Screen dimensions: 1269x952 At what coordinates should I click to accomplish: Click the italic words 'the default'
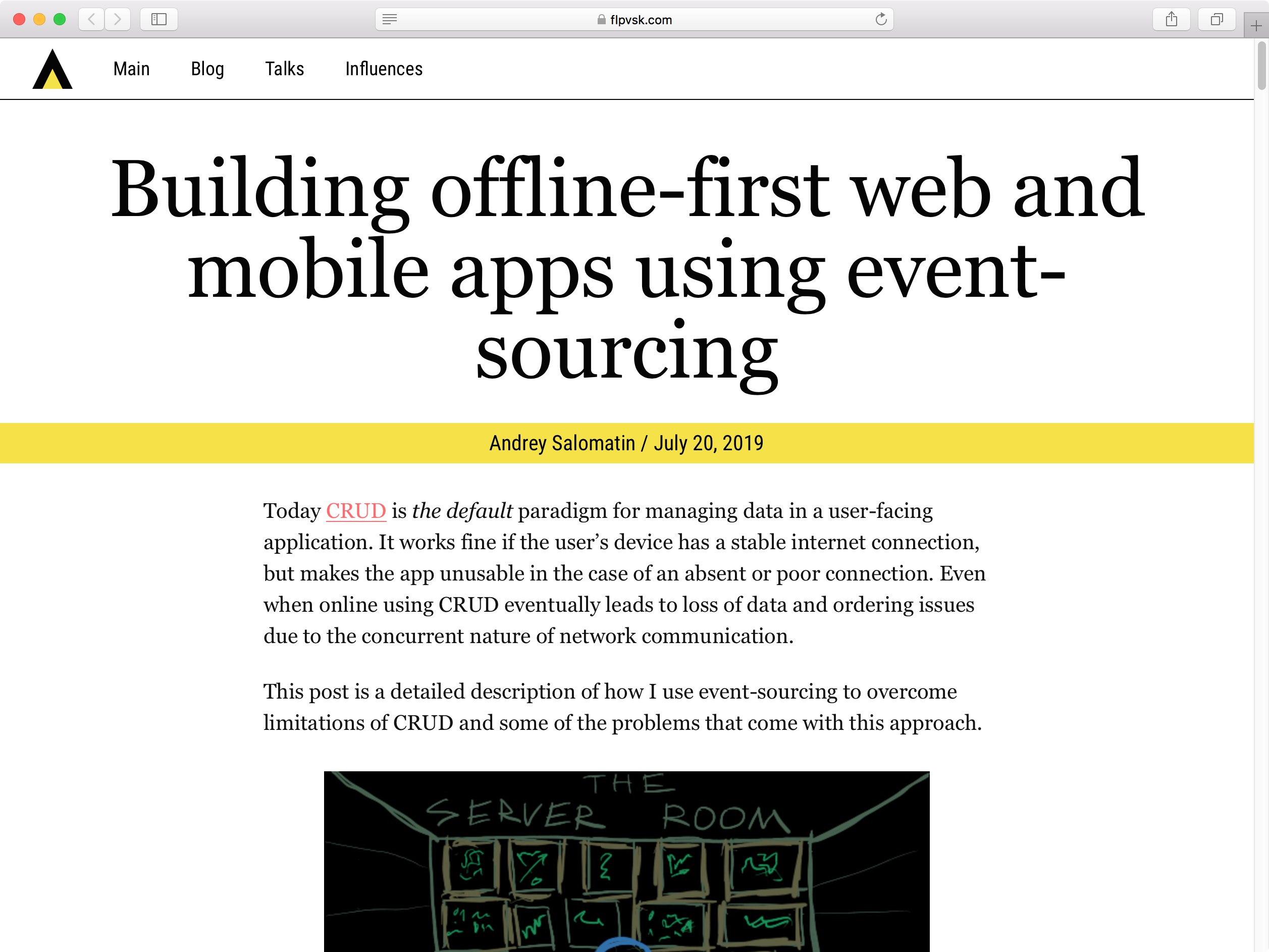click(x=462, y=511)
